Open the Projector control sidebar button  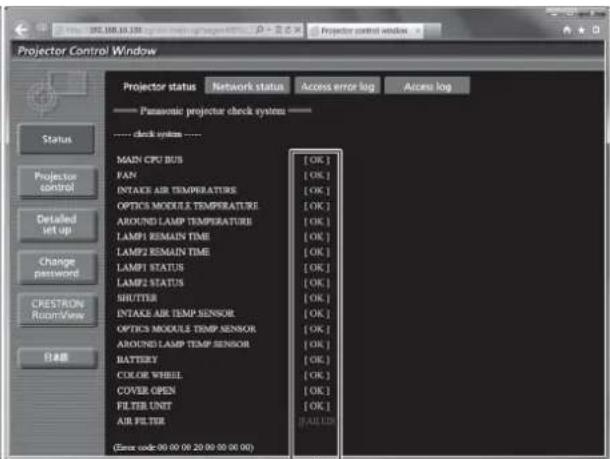point(57,182)
